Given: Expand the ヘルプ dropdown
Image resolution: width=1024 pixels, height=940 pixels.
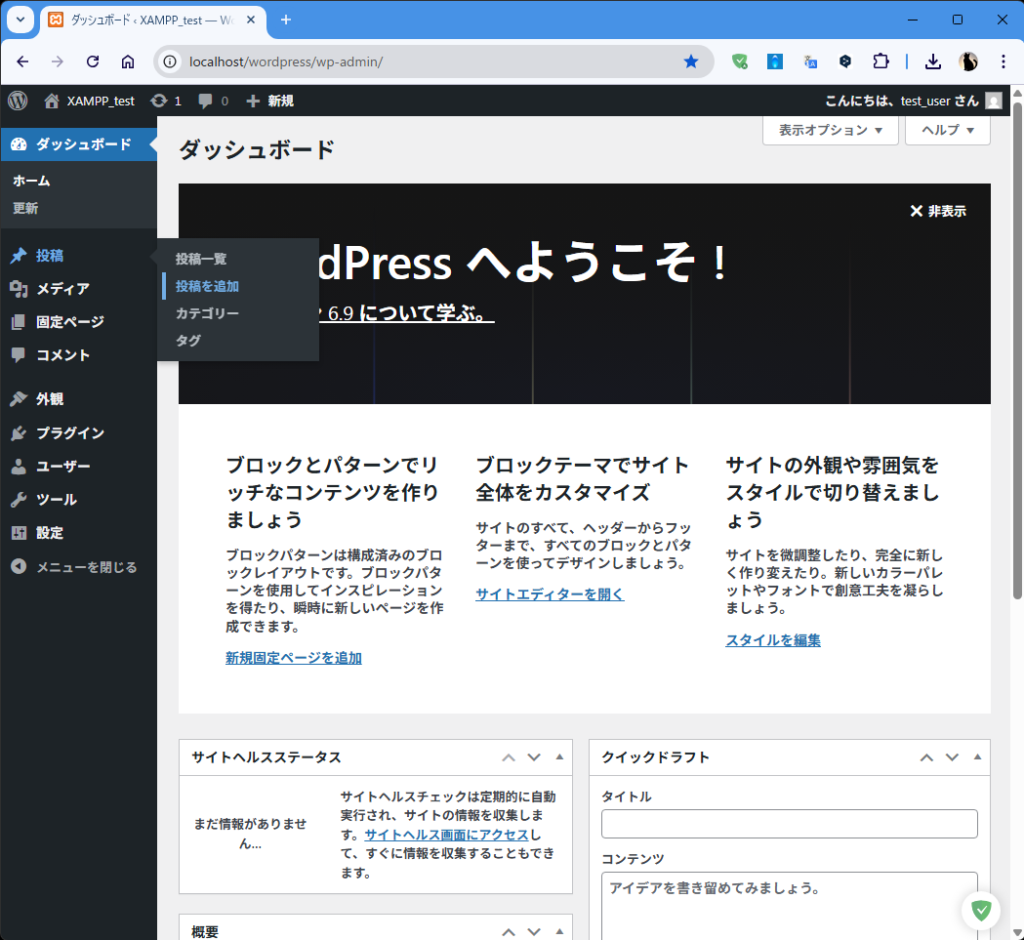Looking at the screenshot, I should pos(947,130).
